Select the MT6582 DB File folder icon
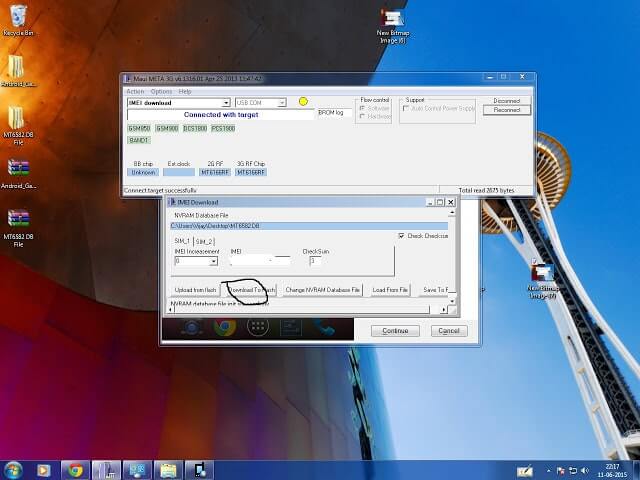The width and height of the screenshot is (640, 480). (x=18, y=125)
